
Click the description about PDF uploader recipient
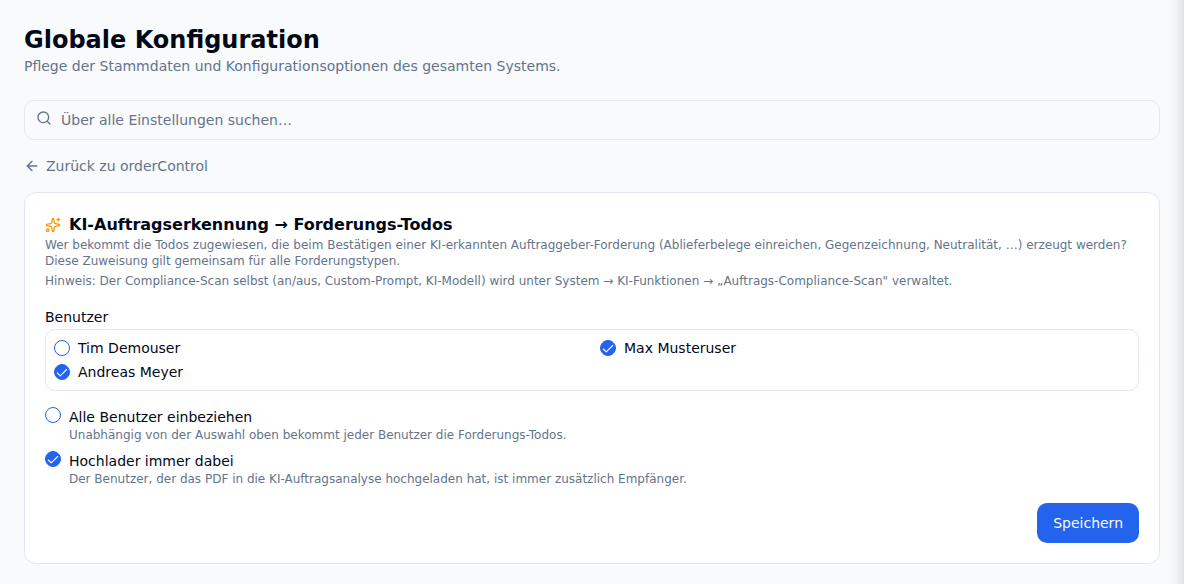(378, 479)
